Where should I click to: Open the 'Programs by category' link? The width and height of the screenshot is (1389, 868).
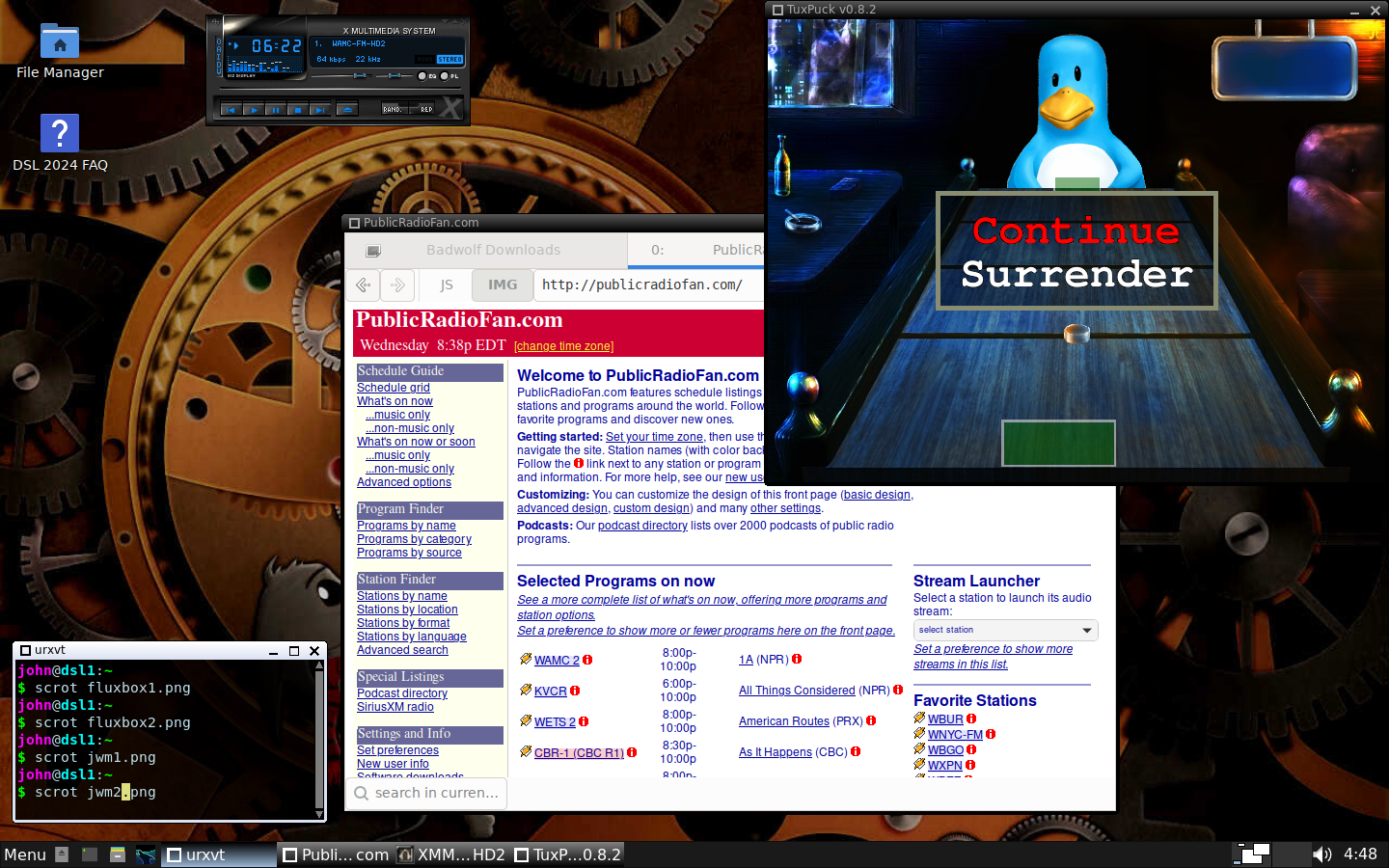414,539
